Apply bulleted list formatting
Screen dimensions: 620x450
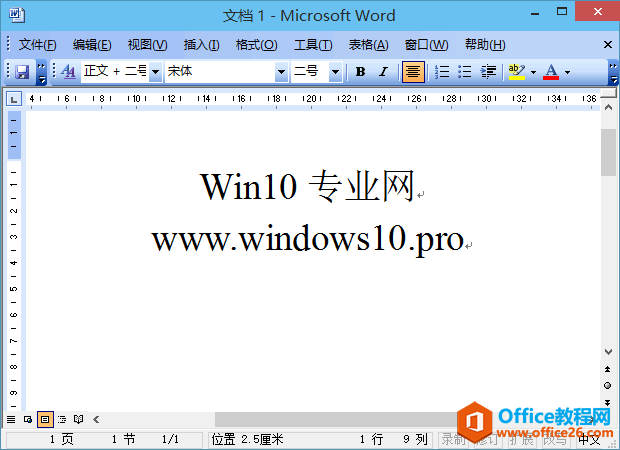tap(465, 72)
